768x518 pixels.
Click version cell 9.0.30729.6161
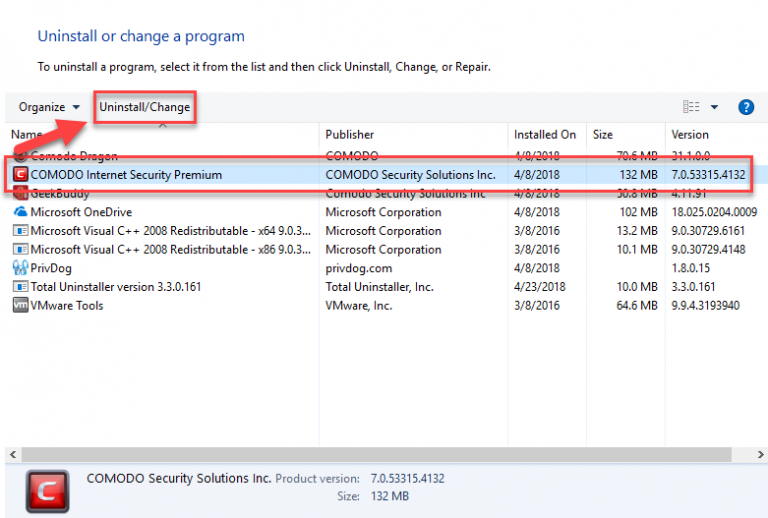[x=708, y=231]
